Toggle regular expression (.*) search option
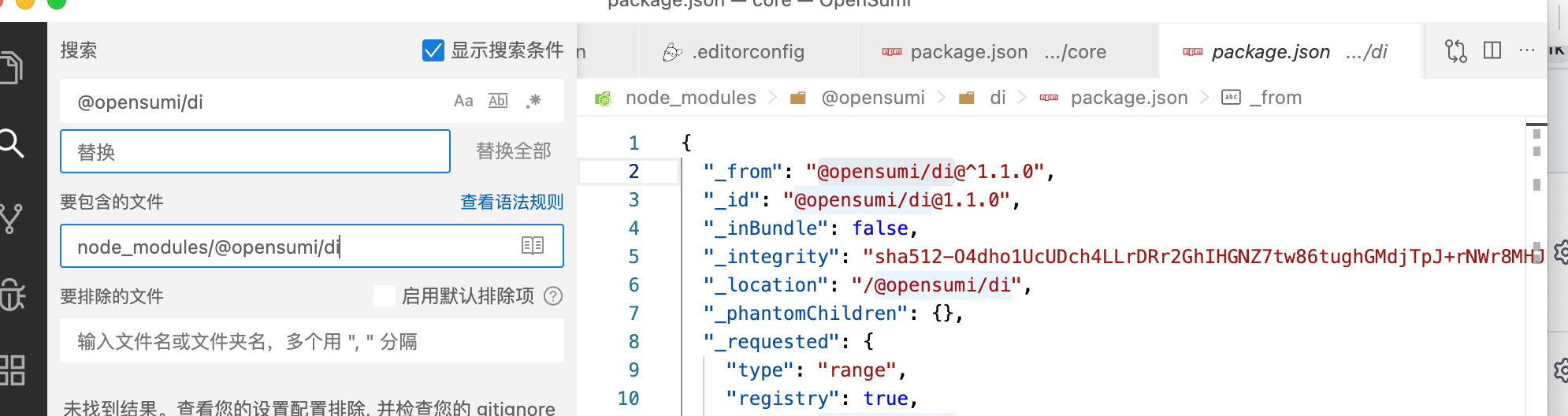 pos(534,101)
